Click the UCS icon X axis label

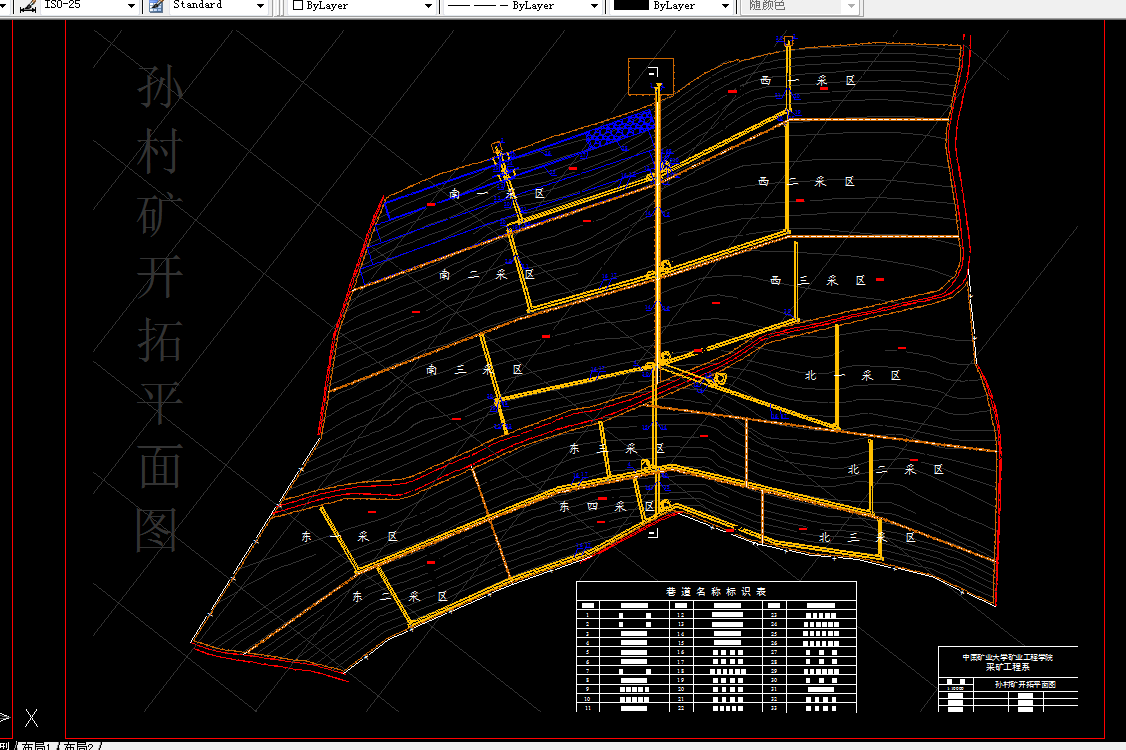coord(32,717)
